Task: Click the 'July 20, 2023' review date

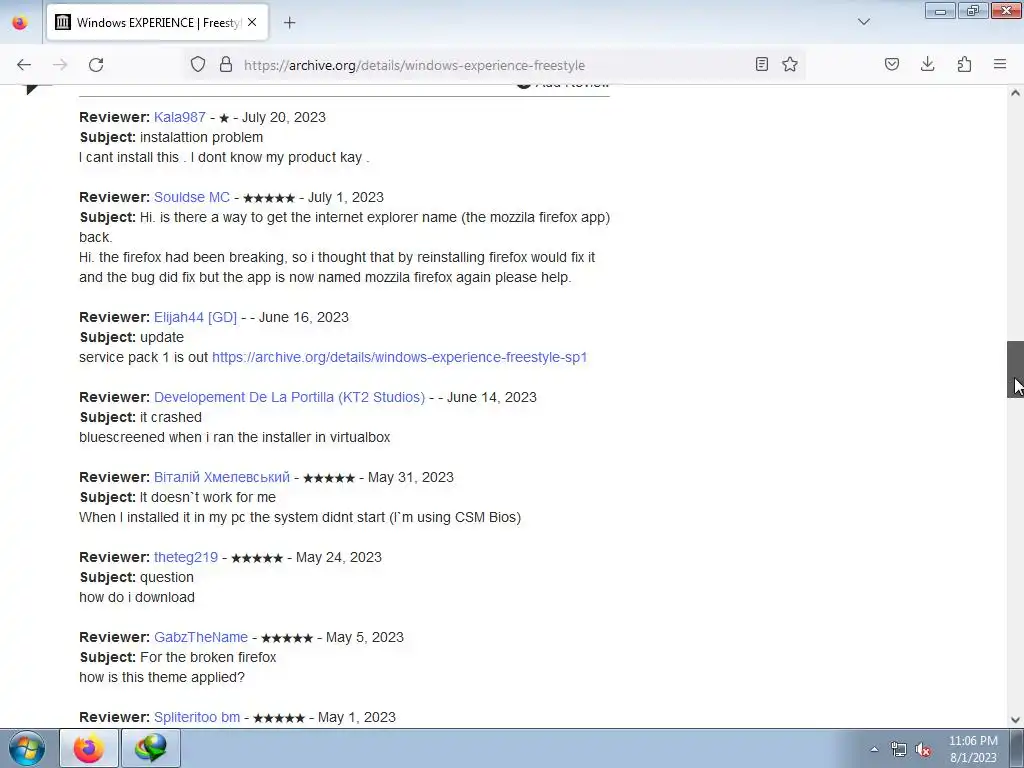Action: (x=283, y=118)
